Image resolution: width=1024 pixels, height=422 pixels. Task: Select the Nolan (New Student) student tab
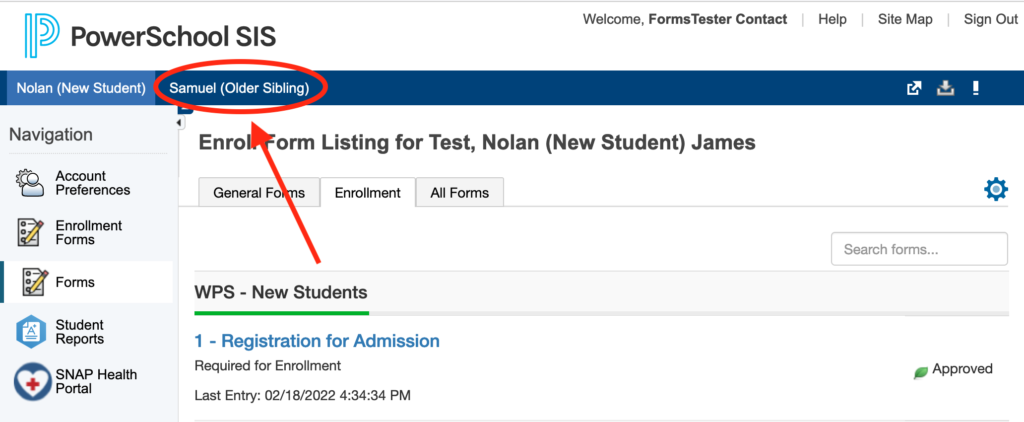81,88
